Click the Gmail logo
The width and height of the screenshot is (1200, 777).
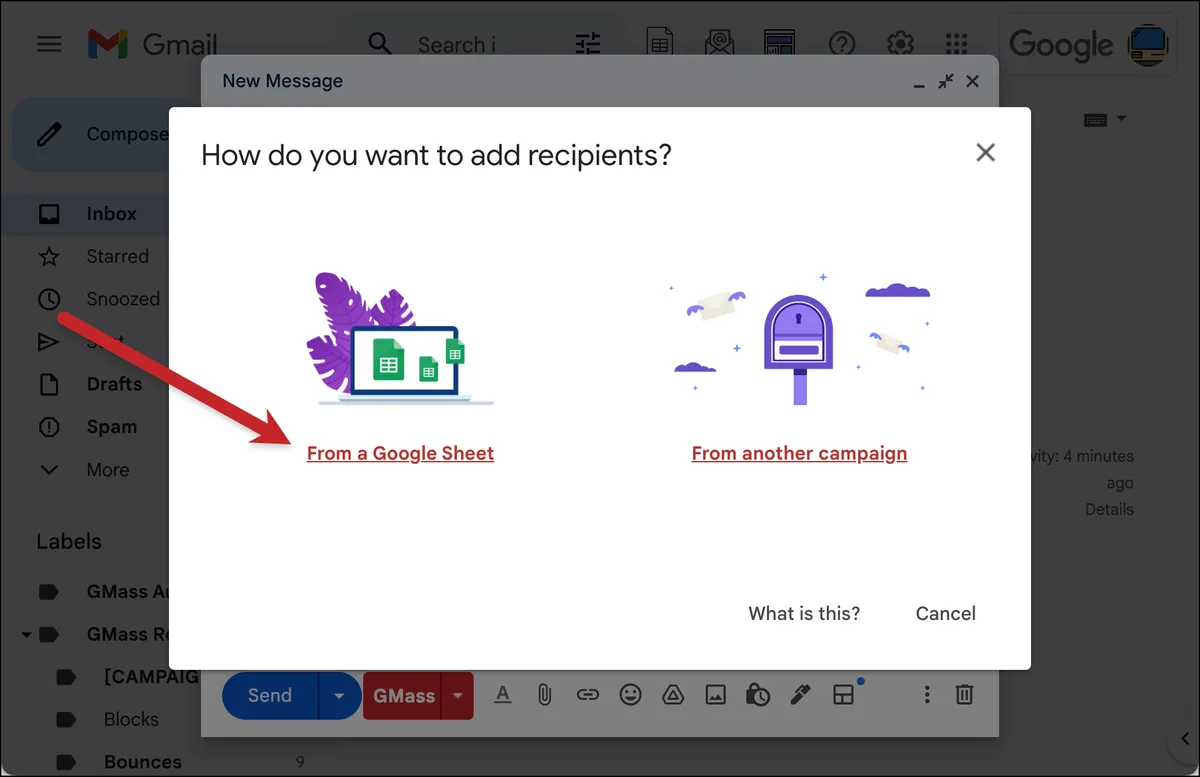[152, 44]
